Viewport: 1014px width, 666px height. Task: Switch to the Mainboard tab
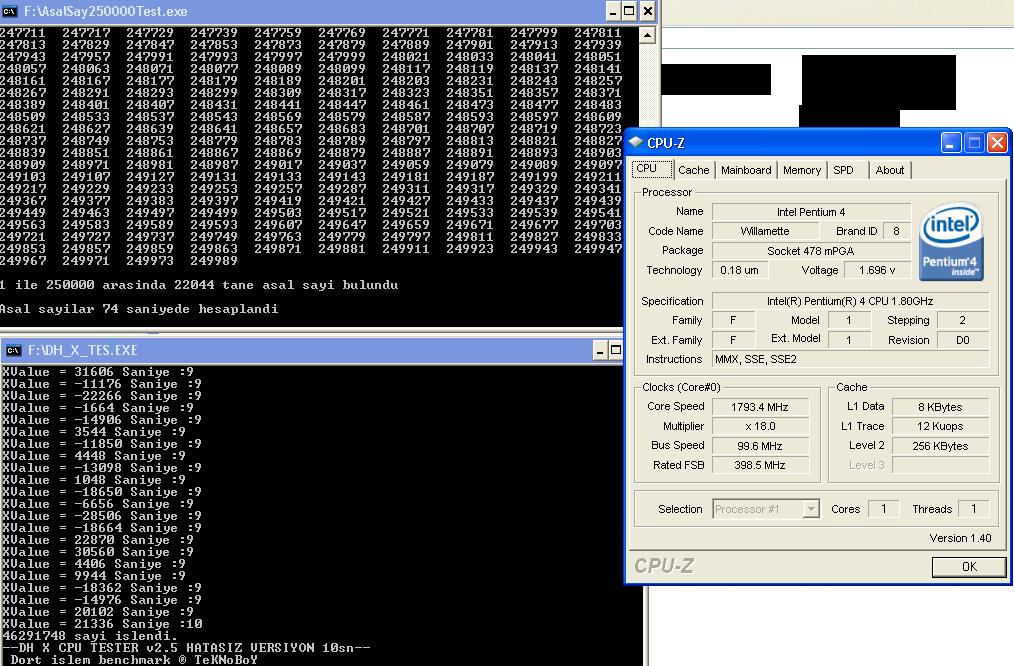[746, 170]
